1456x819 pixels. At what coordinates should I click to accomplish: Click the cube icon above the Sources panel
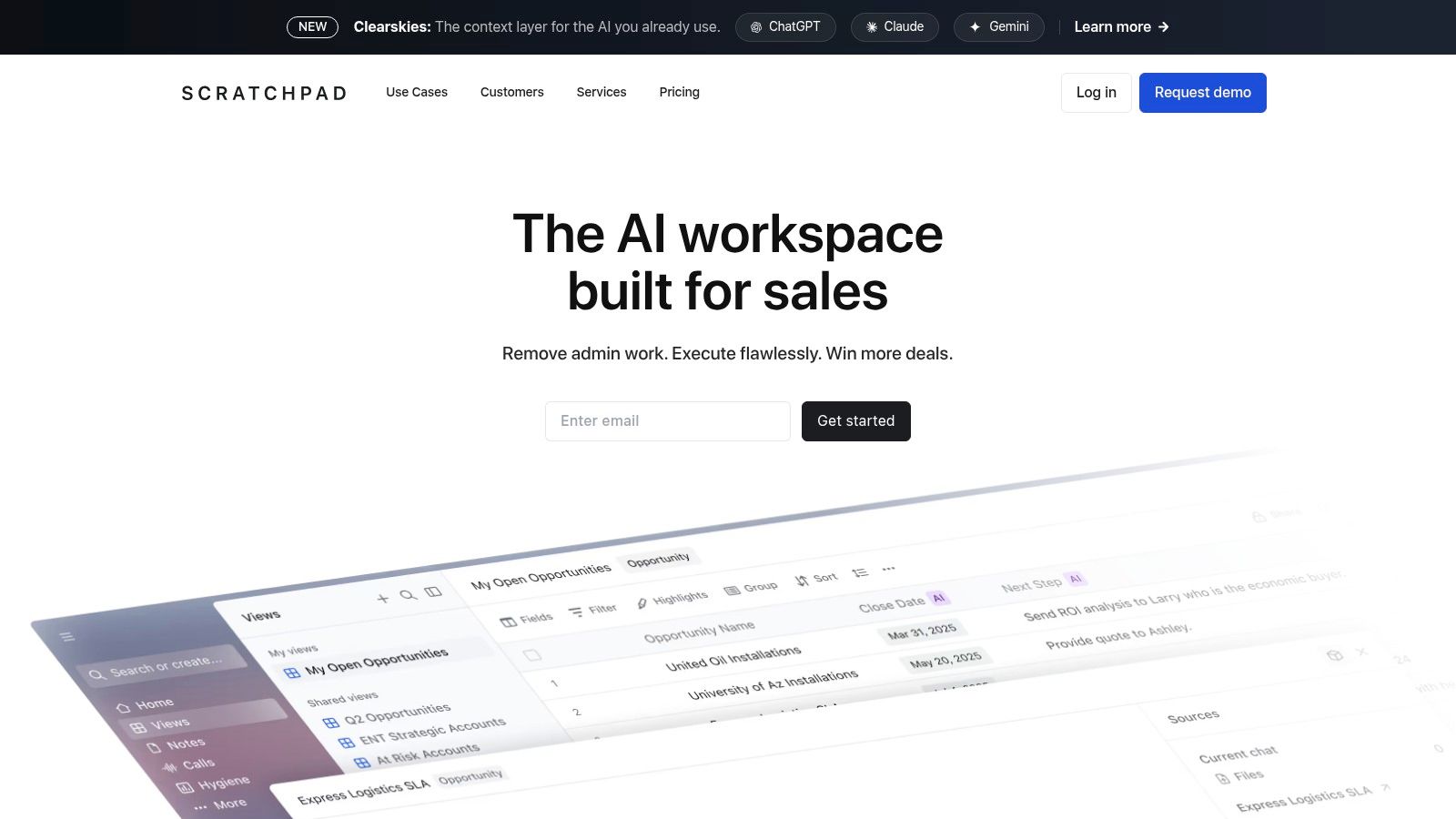point(1335,655)
